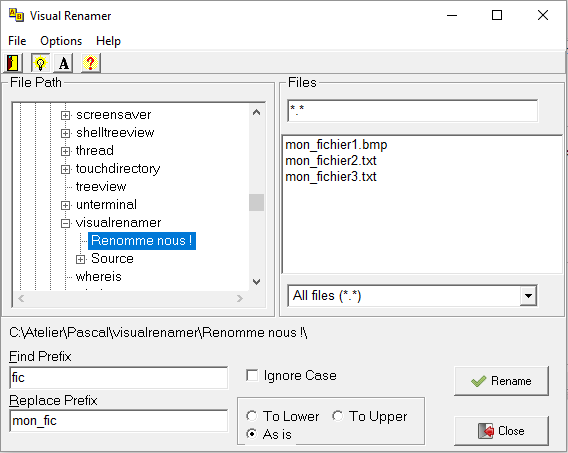Viewport: 568px width, 453px height.
Task: Select file mon_fichier1.bmp
Action: 336,145
